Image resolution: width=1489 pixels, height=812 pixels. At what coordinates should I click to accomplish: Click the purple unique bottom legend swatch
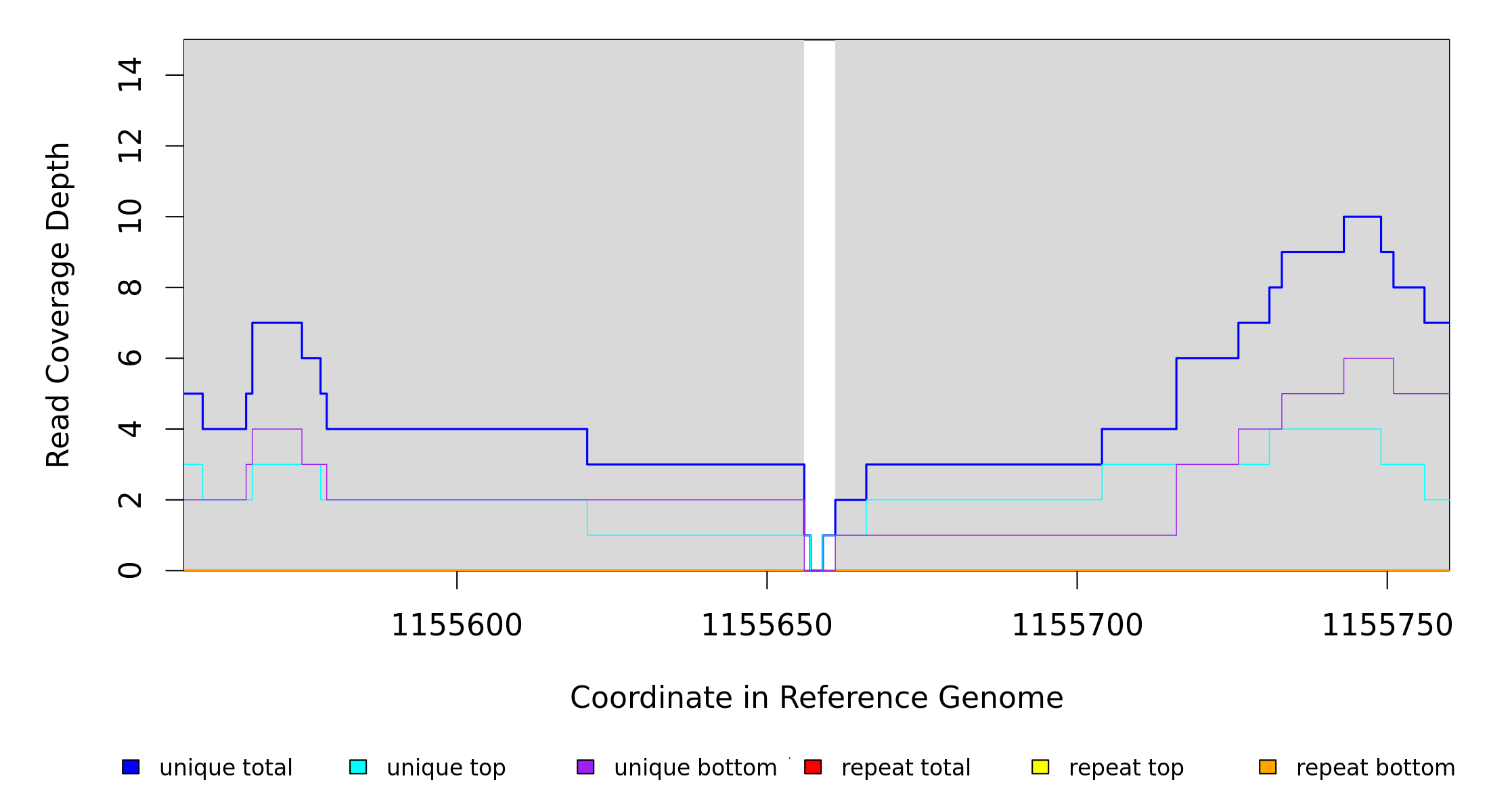click(x=585, y=767)
